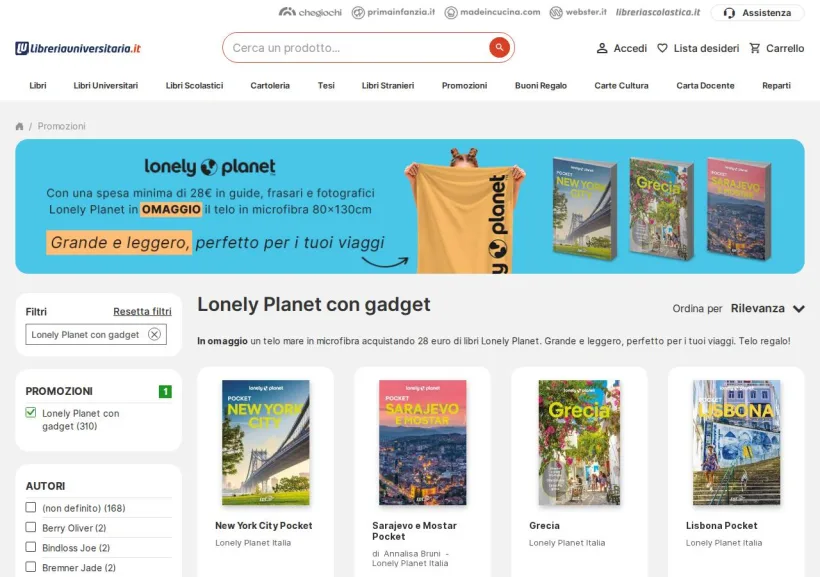Viewport: 820px width, 577px height.
Task: Click the shopping cart icon
Action: [755, 48]
